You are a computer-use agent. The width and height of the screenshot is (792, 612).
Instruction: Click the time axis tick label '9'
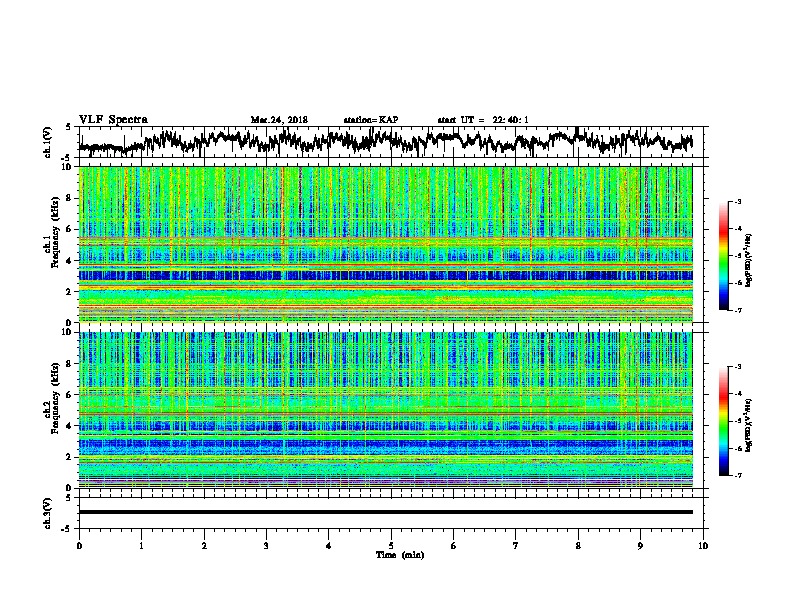coord(640,546)
